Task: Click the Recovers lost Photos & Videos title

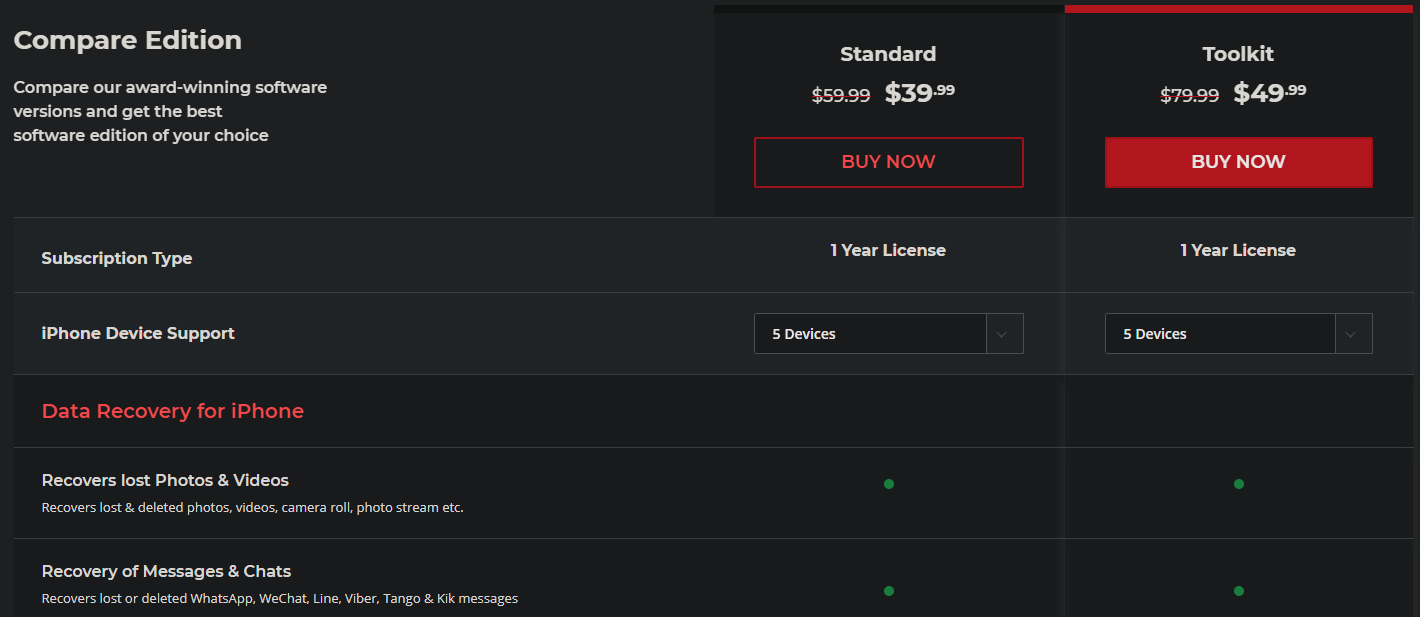Action: [165, 480]
